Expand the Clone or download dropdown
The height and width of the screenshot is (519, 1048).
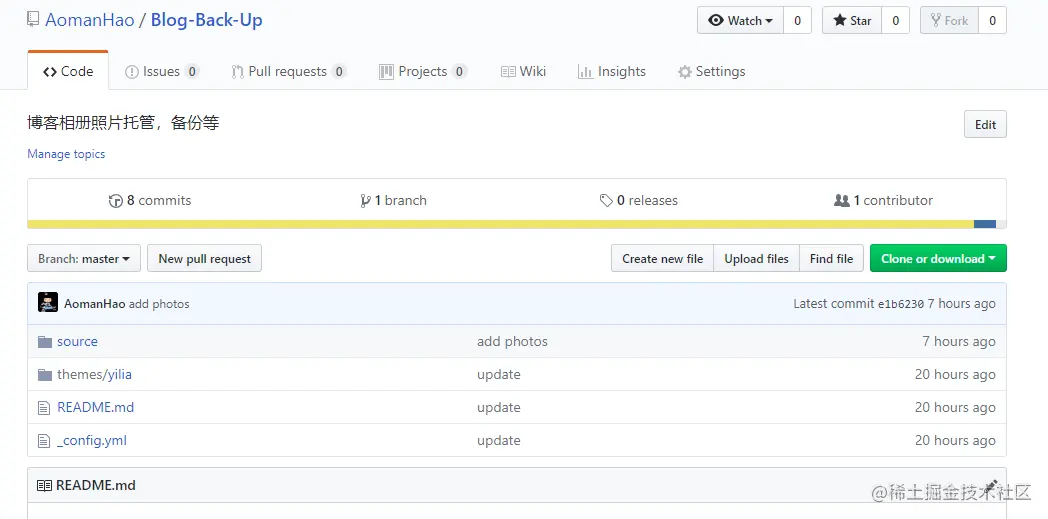pos(938,258)
